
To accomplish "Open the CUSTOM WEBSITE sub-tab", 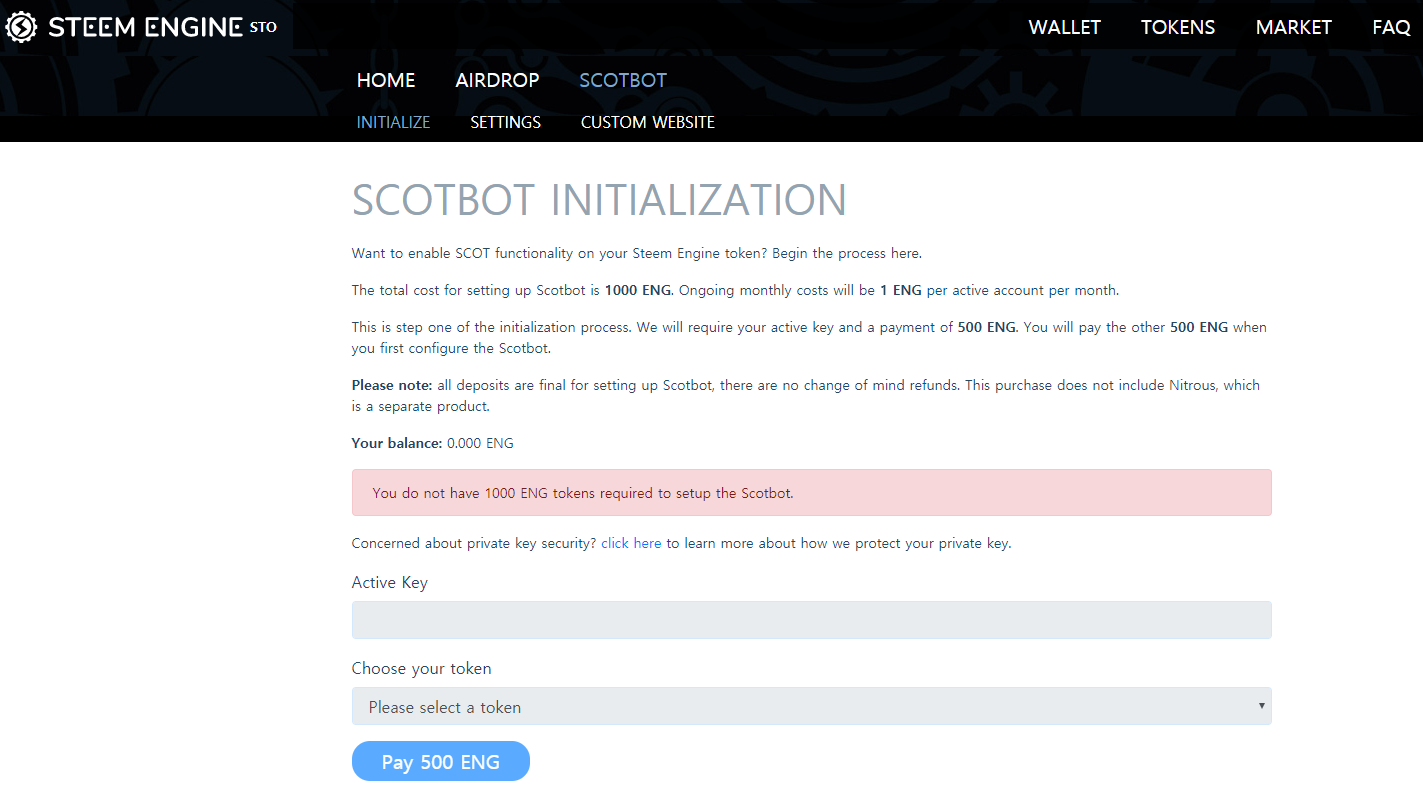I will 648,122.
